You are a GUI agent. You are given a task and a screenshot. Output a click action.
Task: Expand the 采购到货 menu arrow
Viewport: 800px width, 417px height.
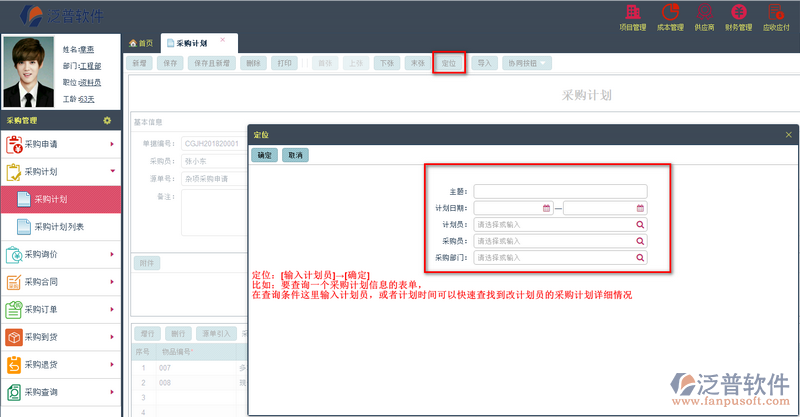click(x=112, y=337)
